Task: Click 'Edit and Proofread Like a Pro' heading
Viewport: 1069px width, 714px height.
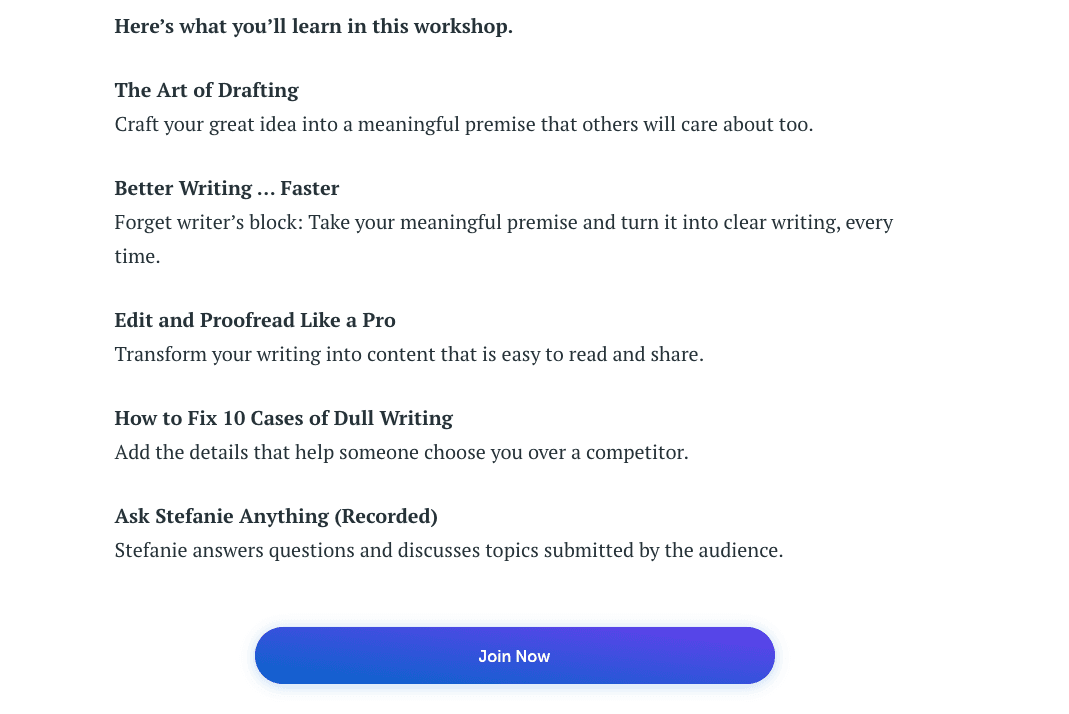Action: click(x=254, y=320)
